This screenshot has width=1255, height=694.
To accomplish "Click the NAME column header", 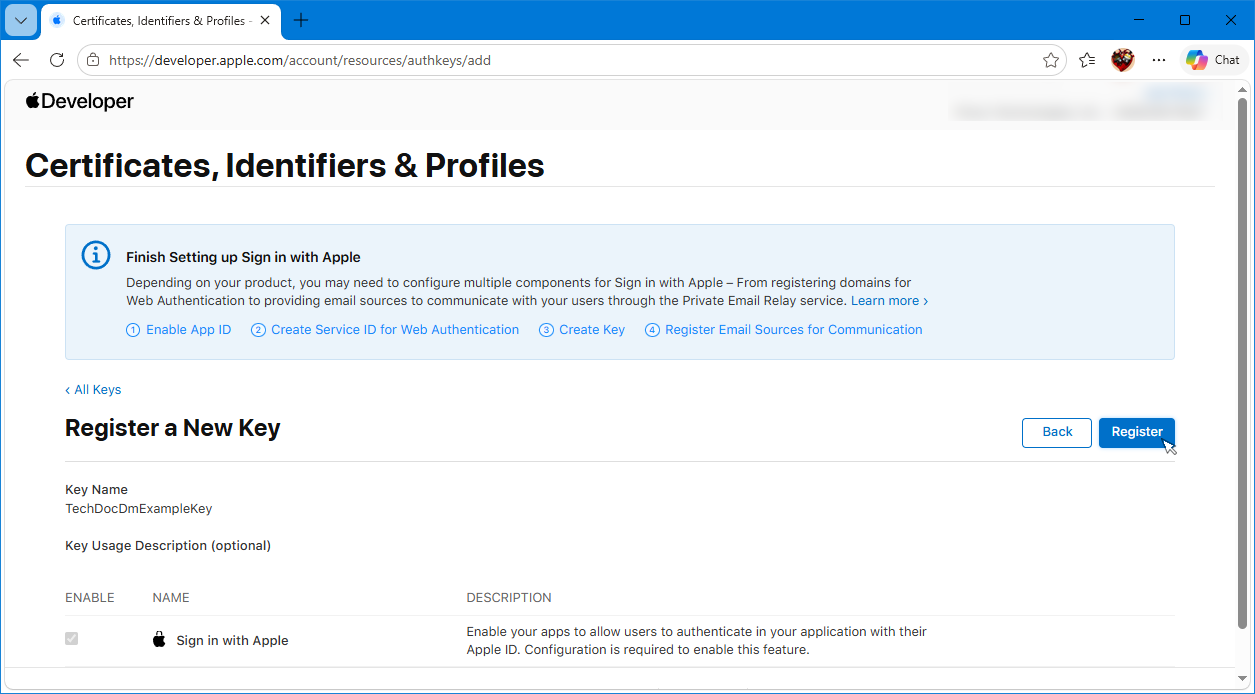I will 171,598.
